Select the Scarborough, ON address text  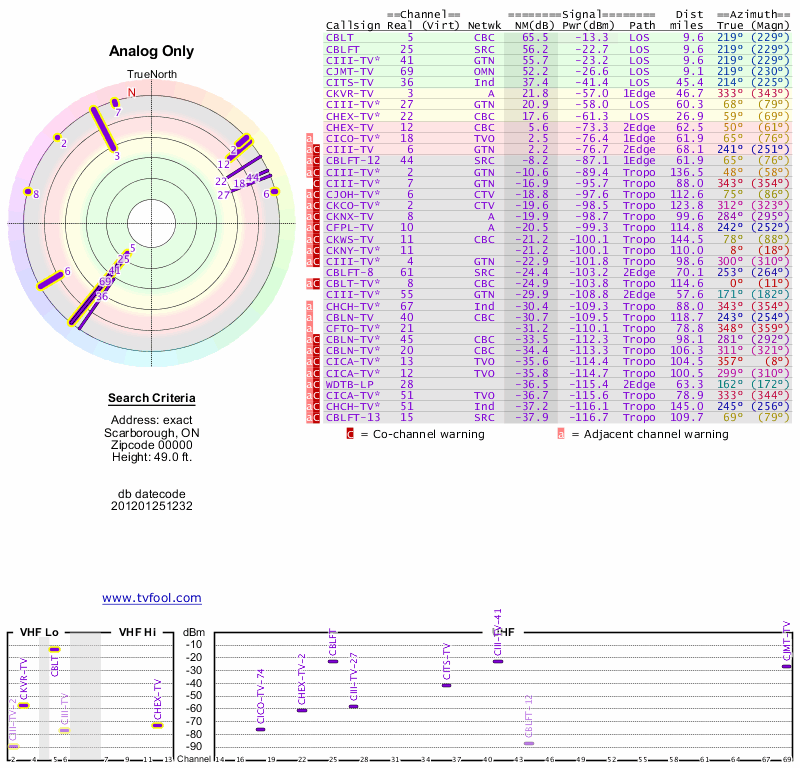(x=152, y=433)
